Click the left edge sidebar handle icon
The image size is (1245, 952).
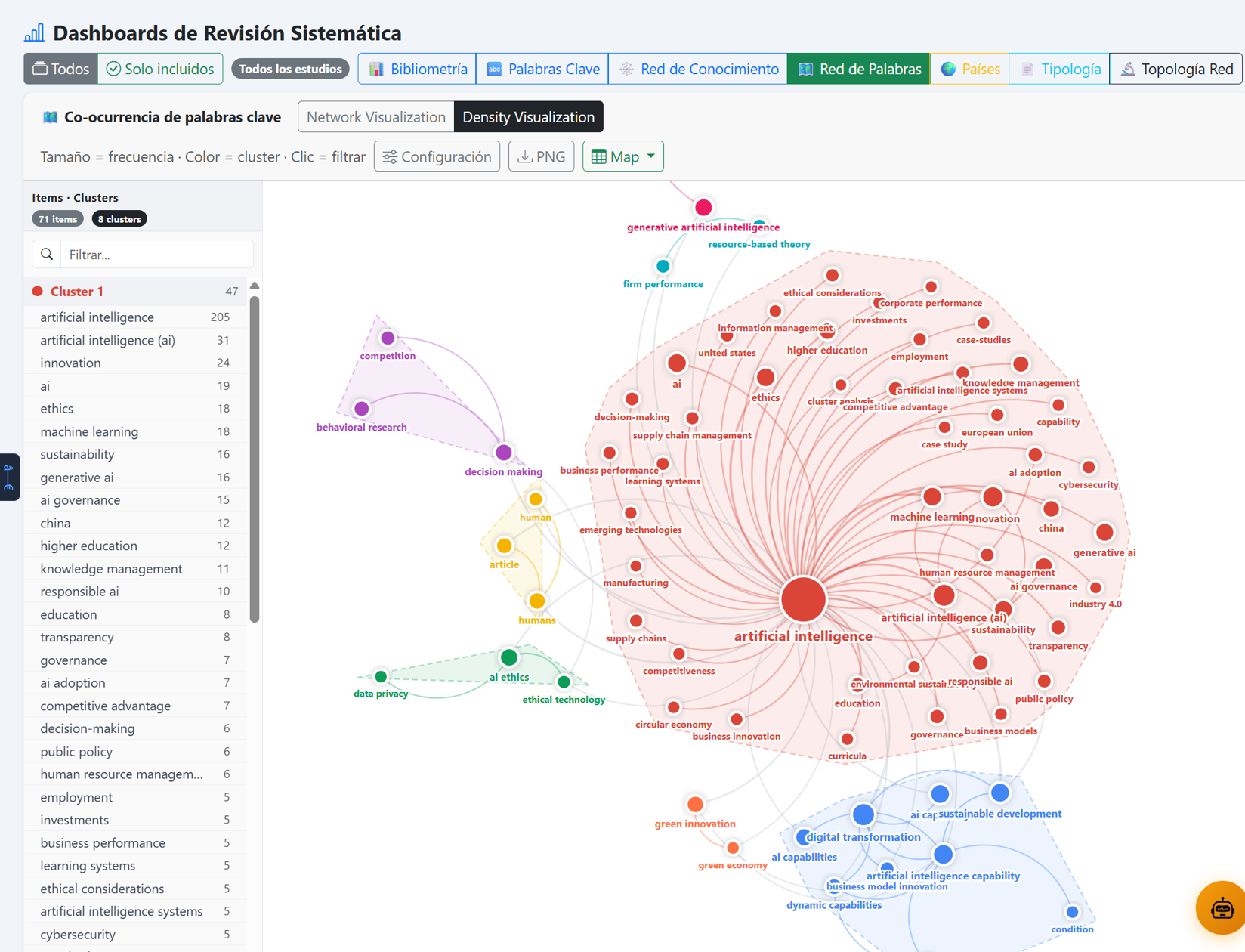(9, 477)
